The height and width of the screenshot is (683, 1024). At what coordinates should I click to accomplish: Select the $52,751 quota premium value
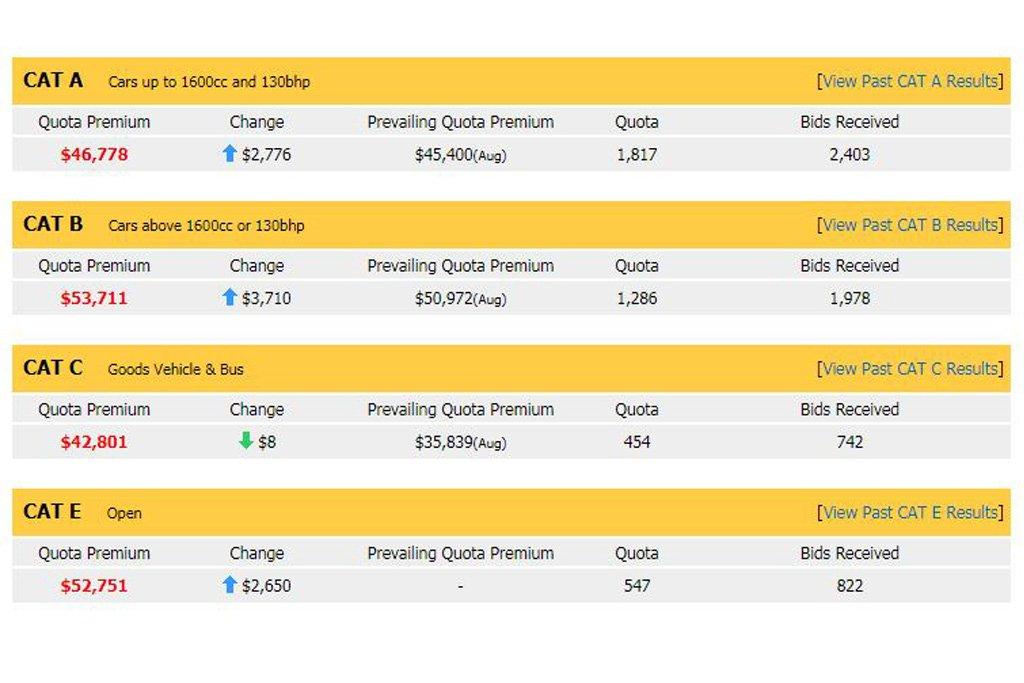[x=94, y=586]
